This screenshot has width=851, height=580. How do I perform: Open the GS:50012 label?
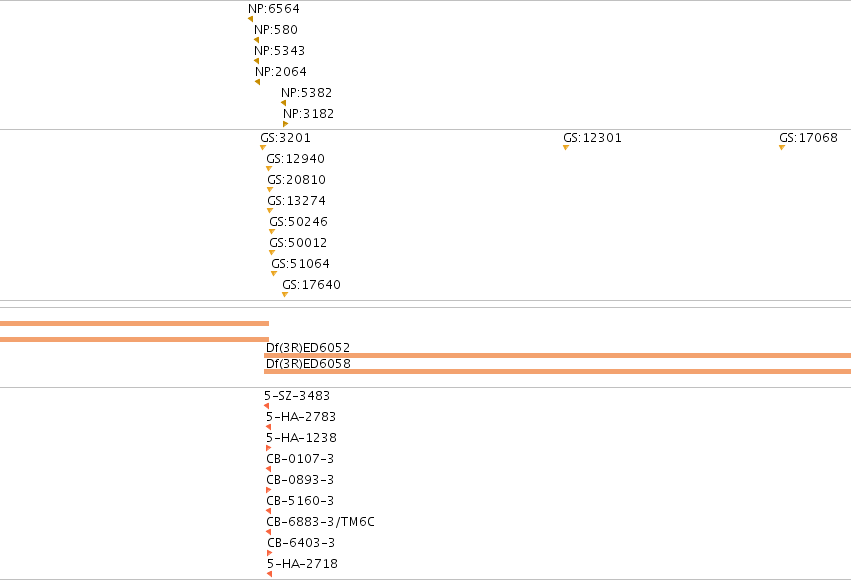(299, 243)
